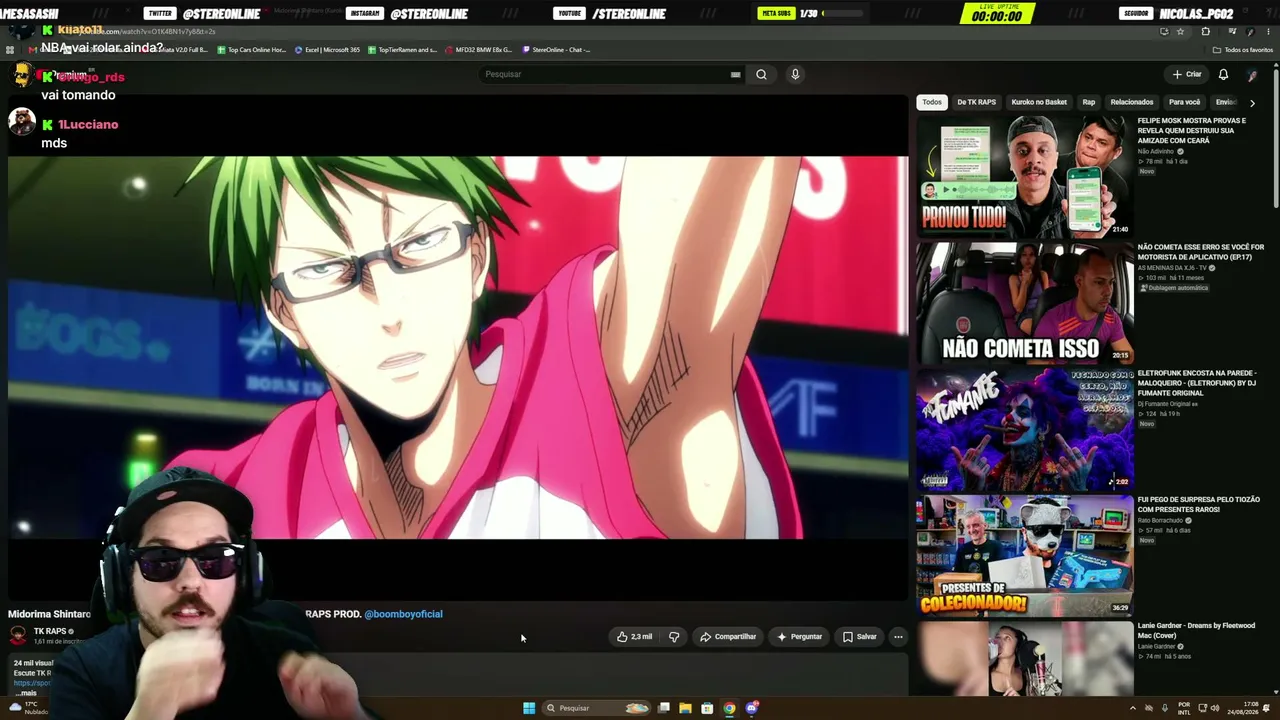
Task: Open YouTube notifications bell
Action: (1223, 74)
